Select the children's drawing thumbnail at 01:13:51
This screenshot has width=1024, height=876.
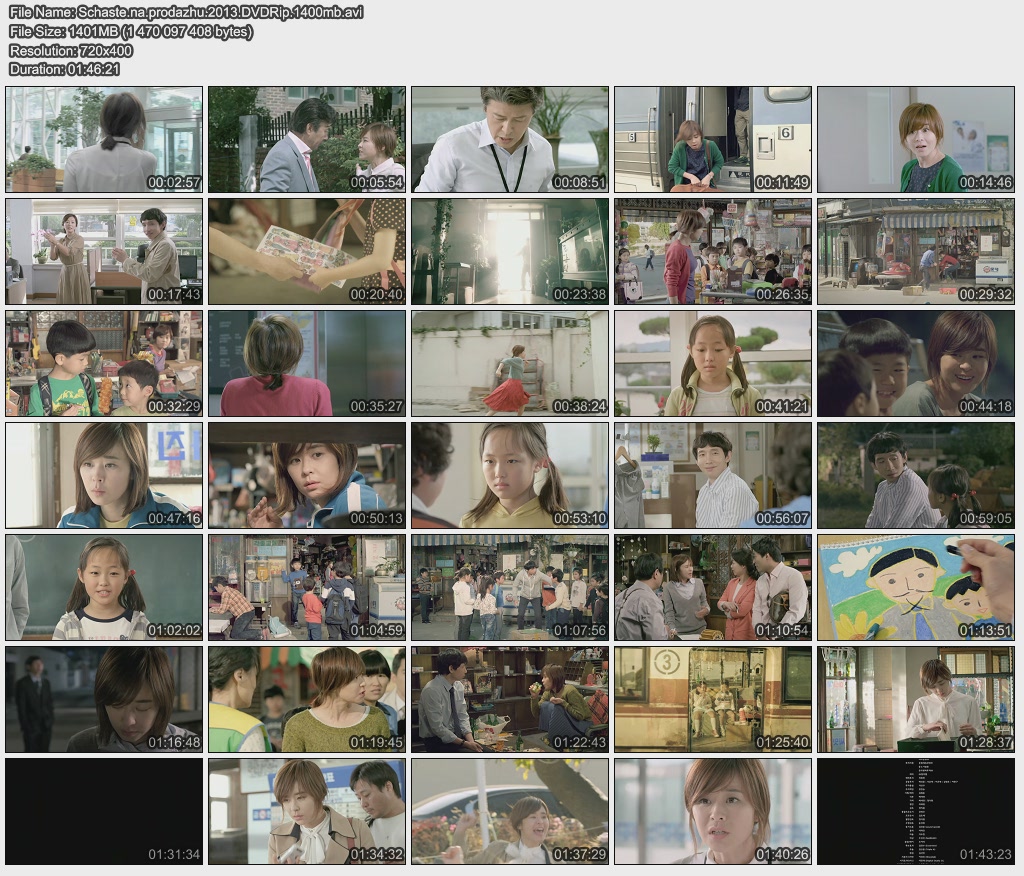click(916, 587)
